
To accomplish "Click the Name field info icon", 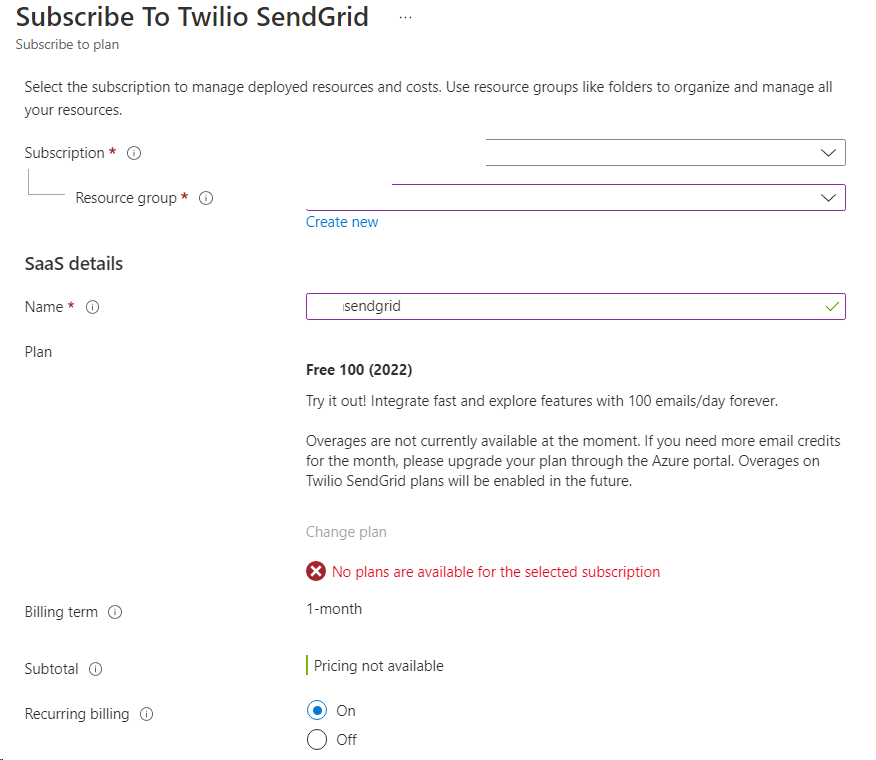I will tap(93, 307).
